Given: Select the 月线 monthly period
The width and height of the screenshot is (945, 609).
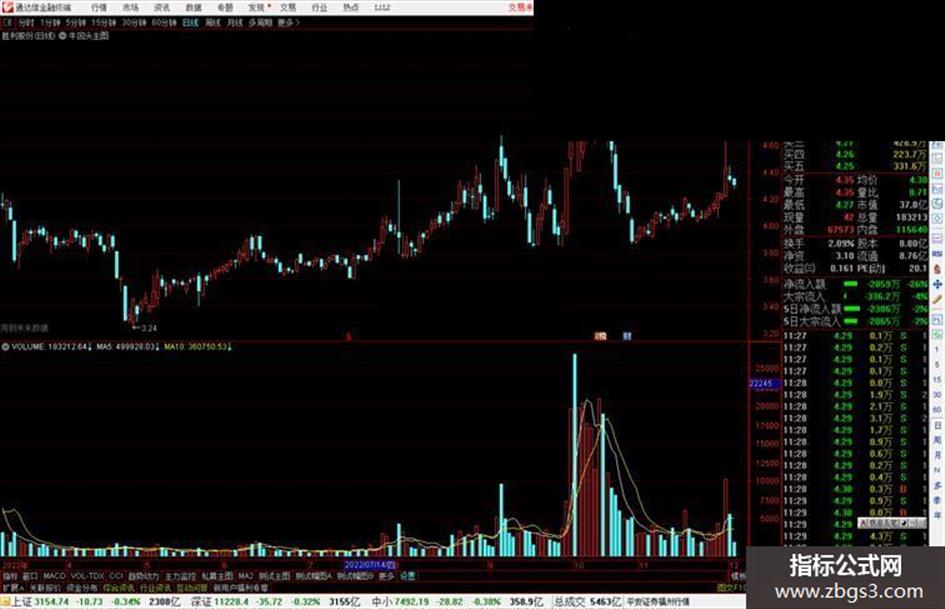Looking at the screenshot, I should [234, 22].
